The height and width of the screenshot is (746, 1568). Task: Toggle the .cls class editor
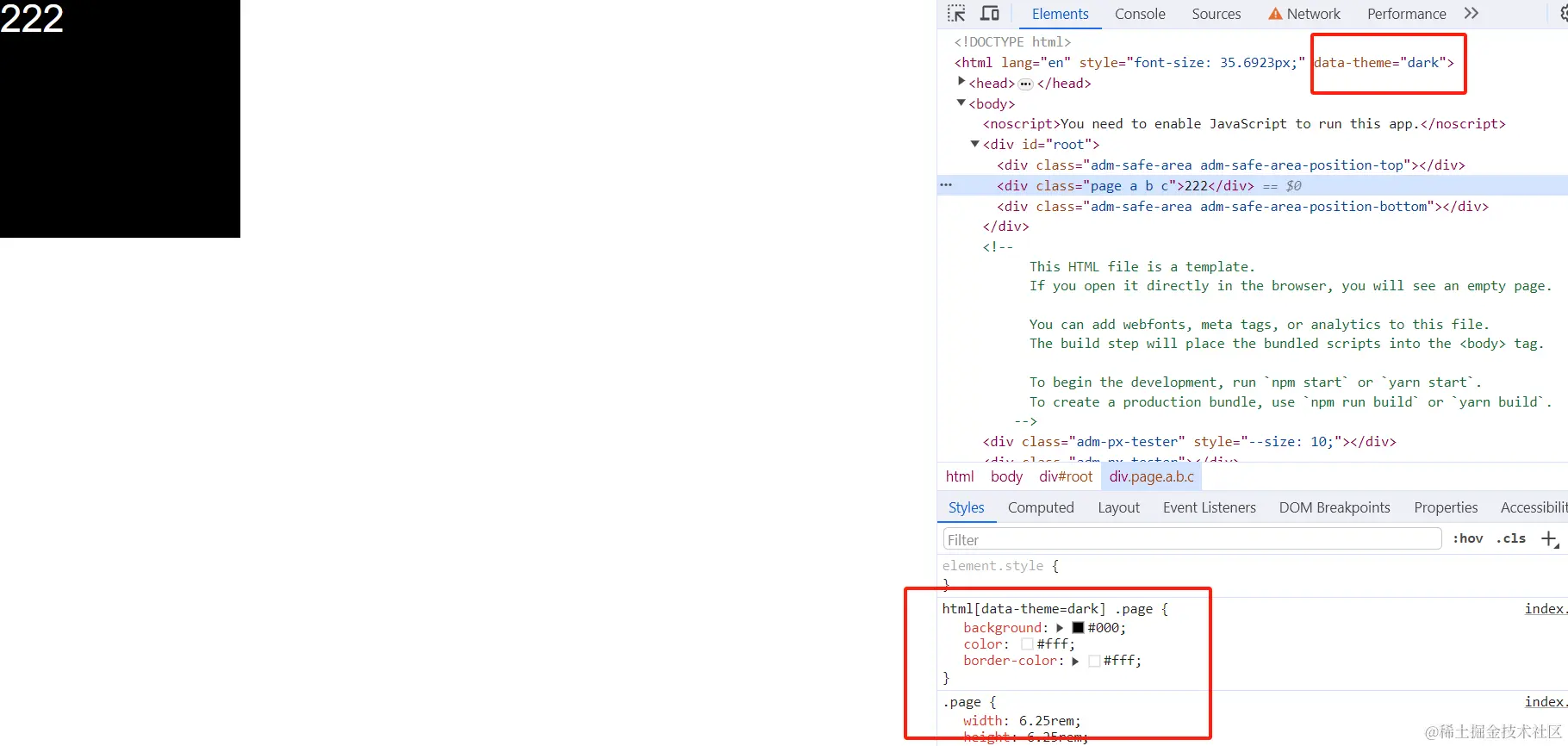pos(1511,538)
